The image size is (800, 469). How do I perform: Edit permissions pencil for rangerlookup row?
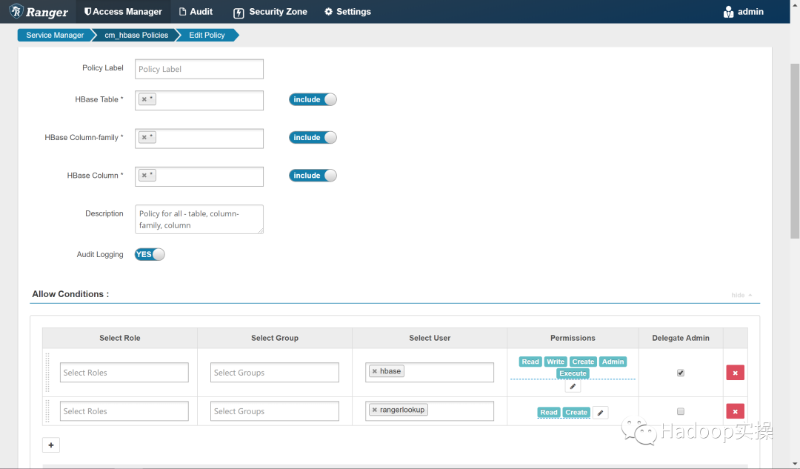[x=601, y=412]
